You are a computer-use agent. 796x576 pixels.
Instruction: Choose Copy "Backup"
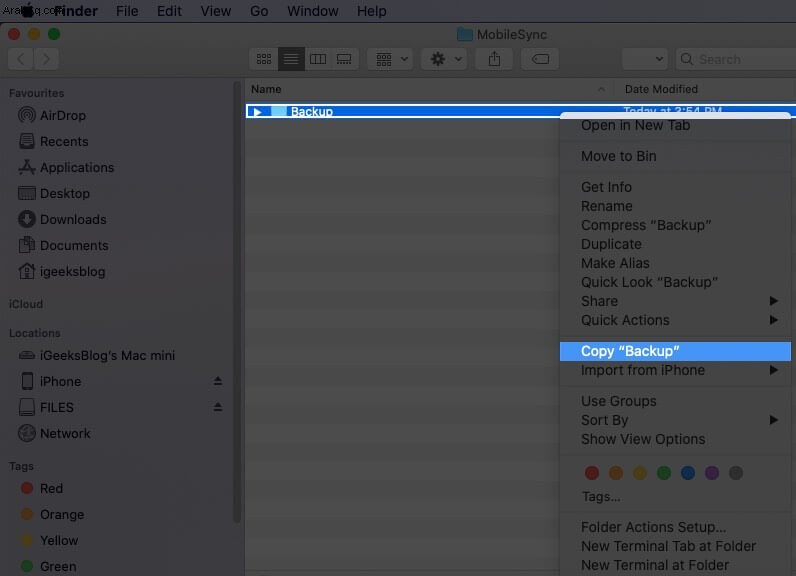click(x=675, y=351)
